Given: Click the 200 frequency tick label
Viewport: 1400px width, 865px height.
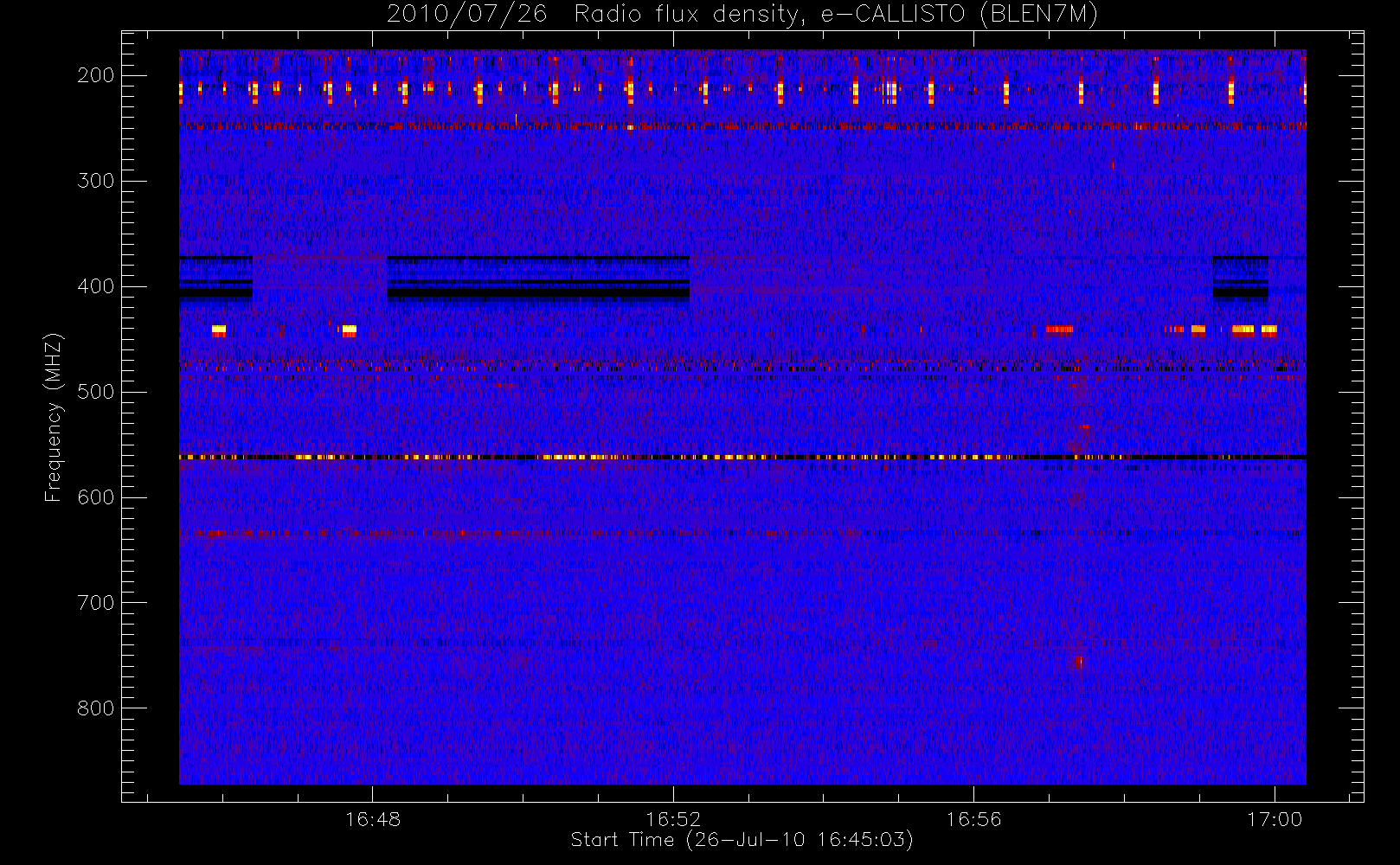Looking at the screenshot, I should (x=95, y=75).
